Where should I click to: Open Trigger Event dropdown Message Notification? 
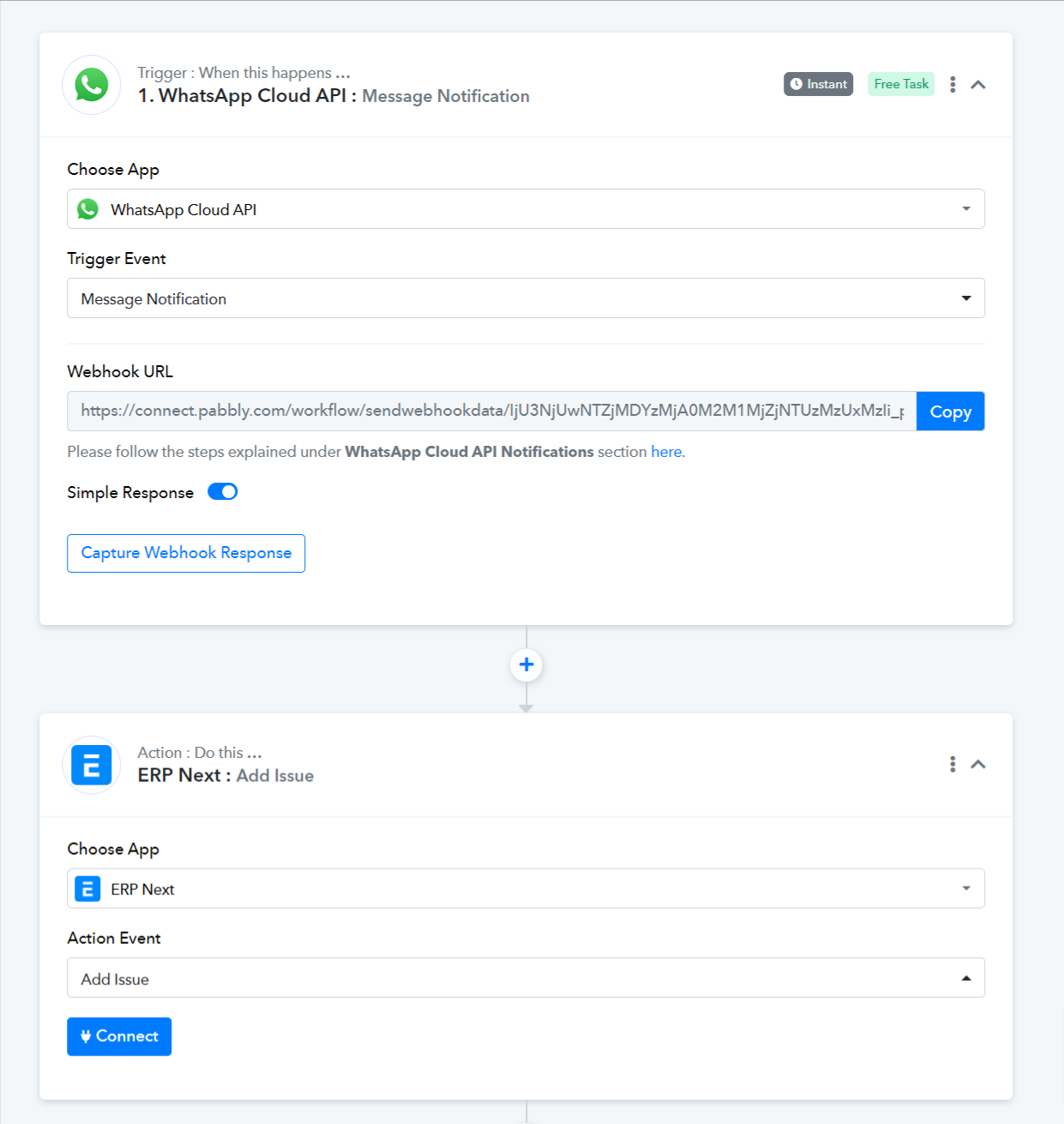tap(526, 298)
